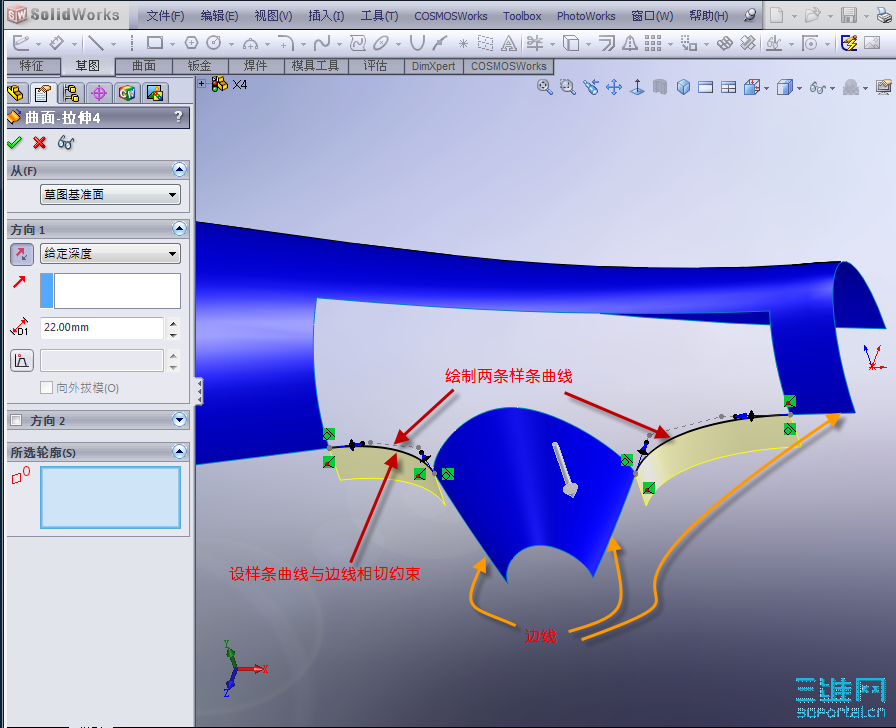Open the 给定深度 end condition dropdown
Viewport: 896px width, 728px height.
tap(110, 254)
